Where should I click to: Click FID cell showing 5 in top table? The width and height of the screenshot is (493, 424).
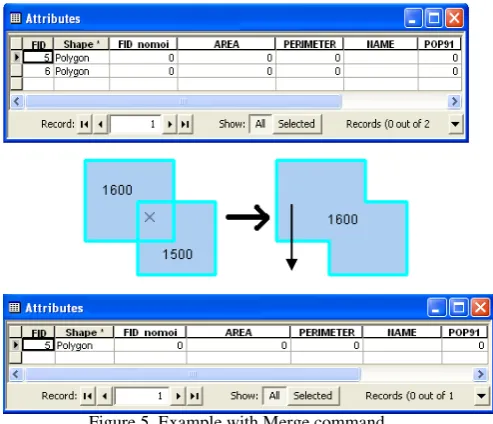[38, 58]
